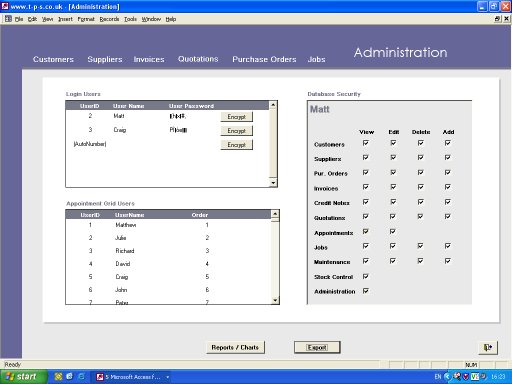512x384 pixels.
Task: Click the Access form icon in menu bar
Action: pyautogui.click(x=8, y=19)
